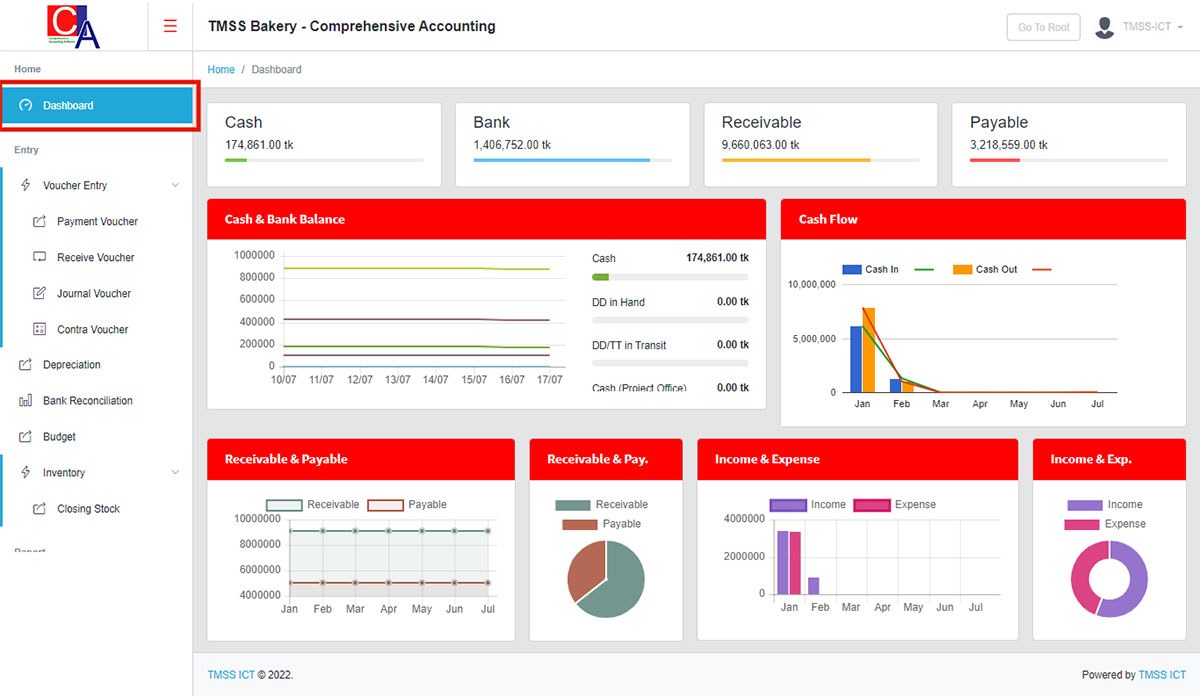Click the Receive Voucher sidebar icon

tap(40, 257)
